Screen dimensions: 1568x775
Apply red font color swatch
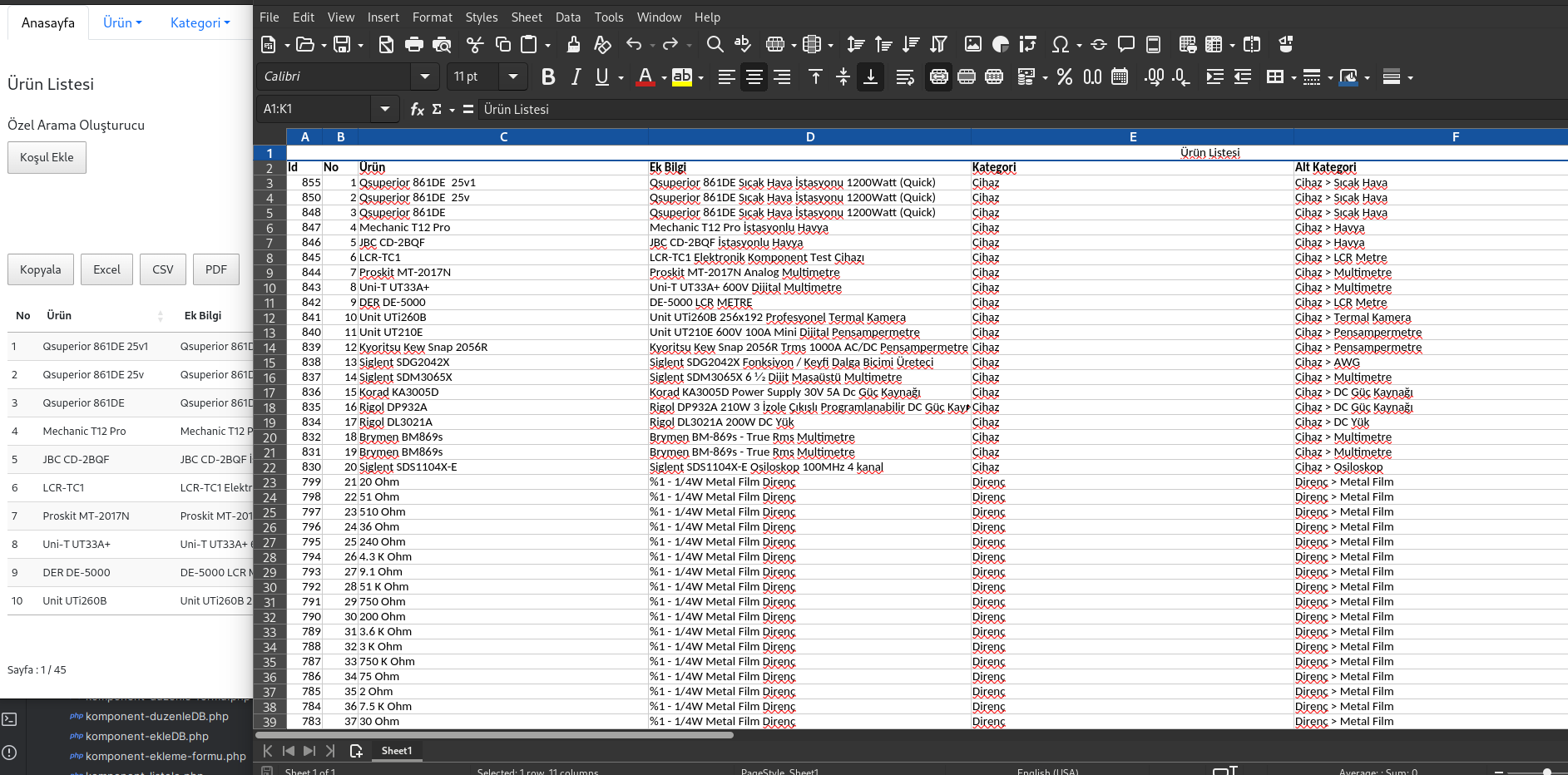pyautogui.click(x=645, y=77)
